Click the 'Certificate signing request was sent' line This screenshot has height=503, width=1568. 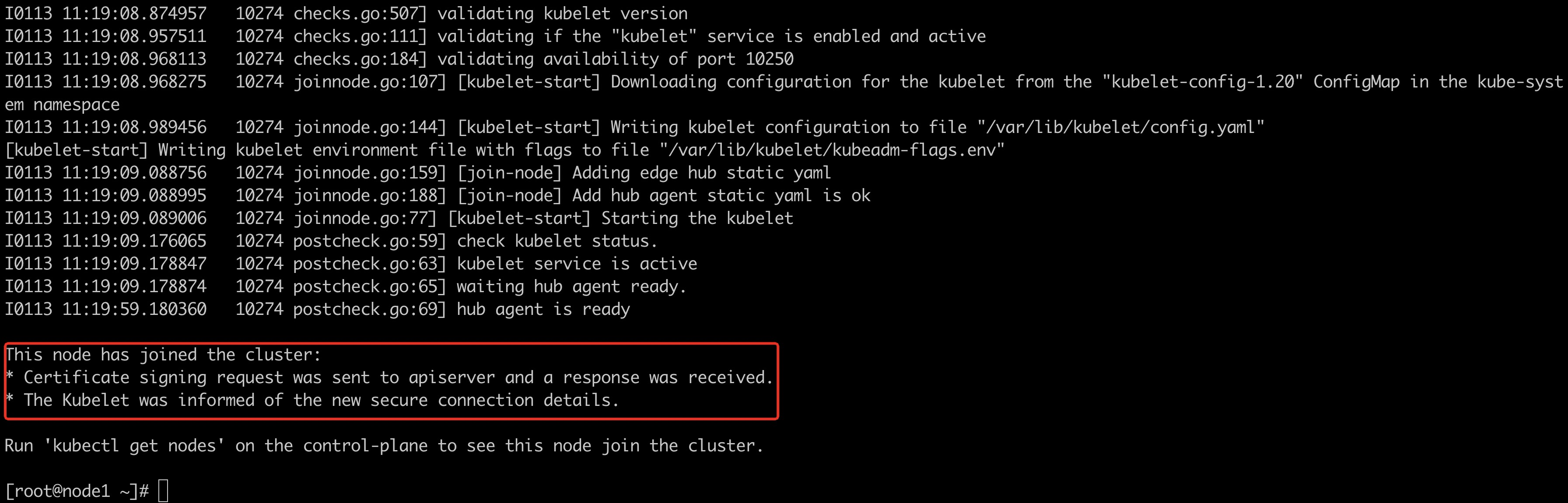point(389,378)
